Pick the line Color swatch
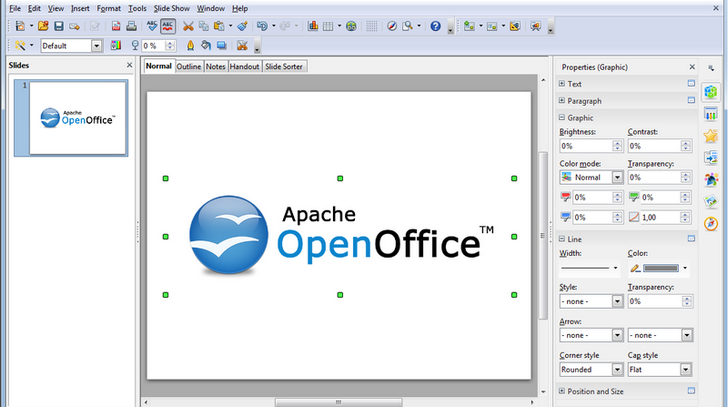The height and width of the screenshot is (407, 728). tap(661, 268)
